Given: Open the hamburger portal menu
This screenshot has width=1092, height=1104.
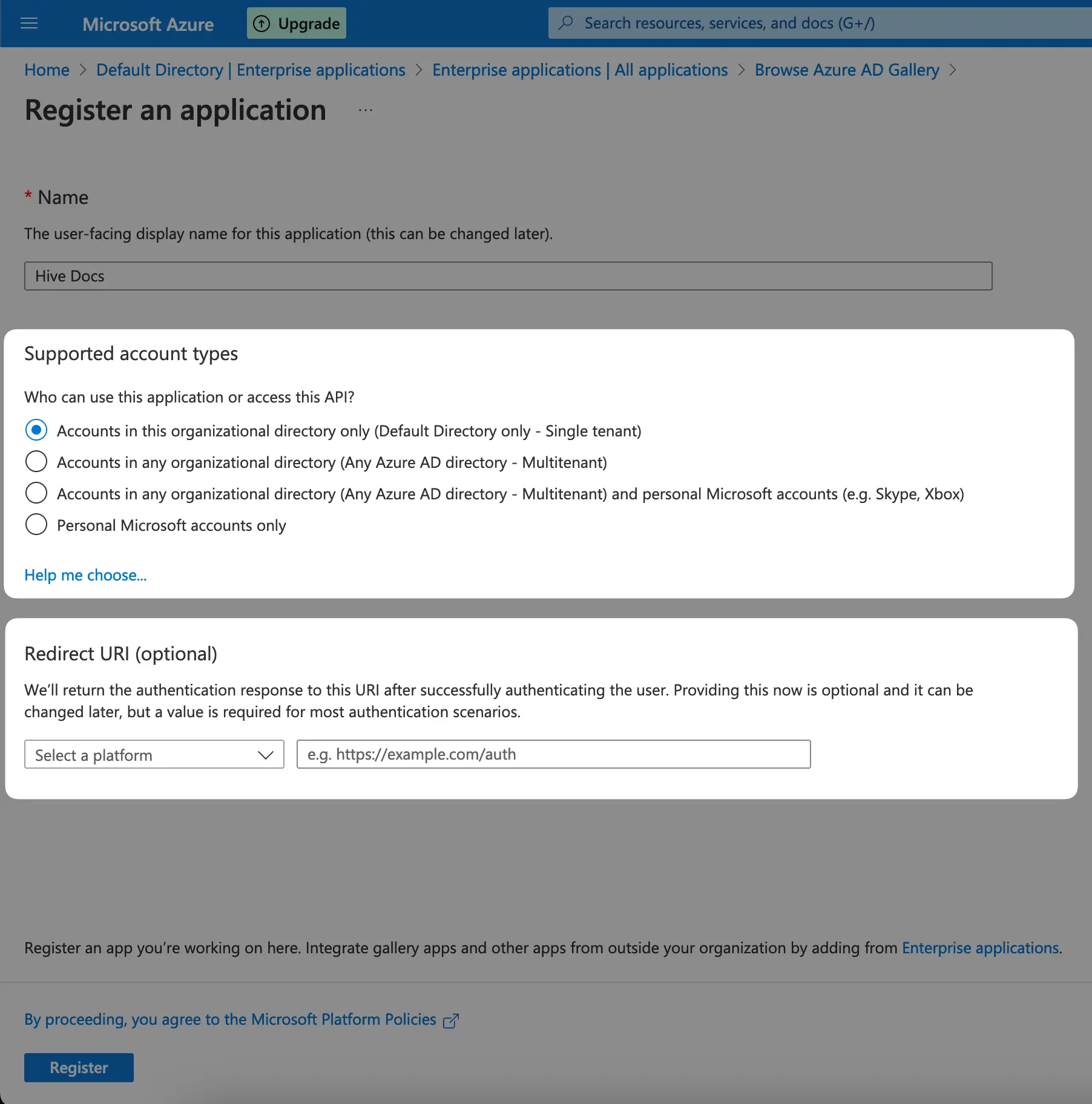Looking at the screenshot, I should (x=29, y=24).
